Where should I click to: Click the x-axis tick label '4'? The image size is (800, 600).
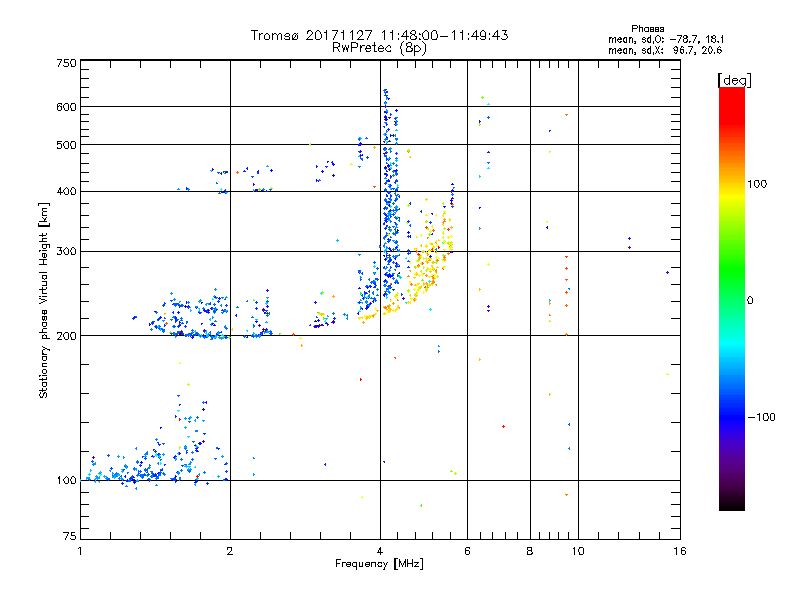[380, 551]
